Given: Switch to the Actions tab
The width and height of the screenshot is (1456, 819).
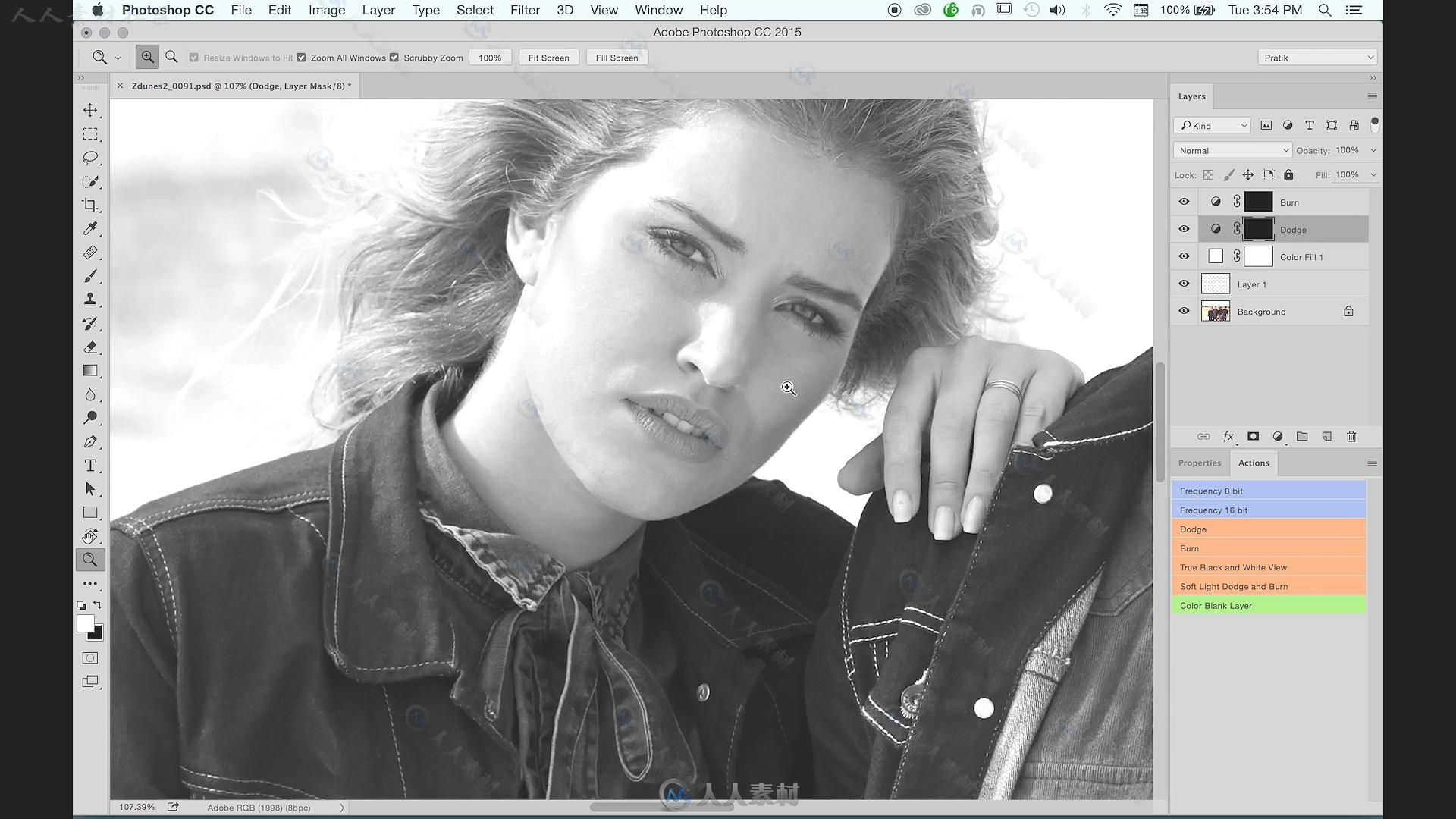Looking at the screenshot, I should pos(1254,463).
